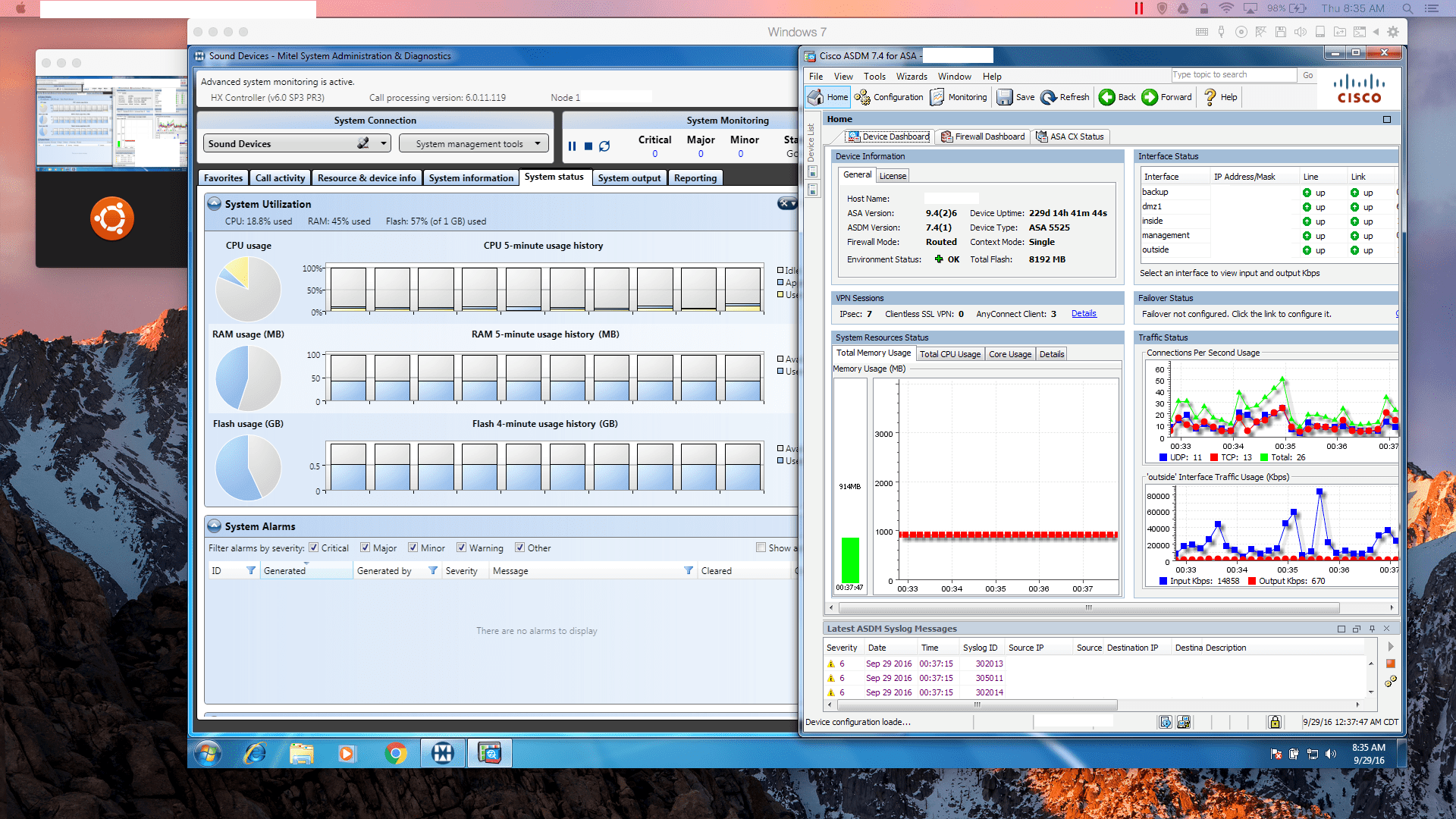Viewport: 1456px width, 819px height.
Task: Click Internet Explorer in the Windows taskbar
Action: (254, 753)
